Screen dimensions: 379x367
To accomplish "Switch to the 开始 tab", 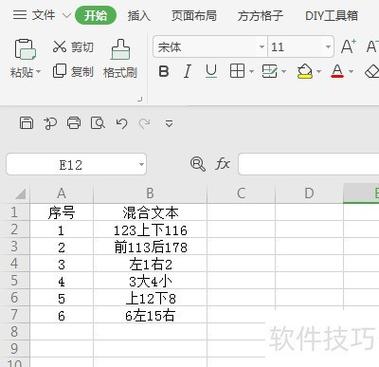I will coord(96,15).
